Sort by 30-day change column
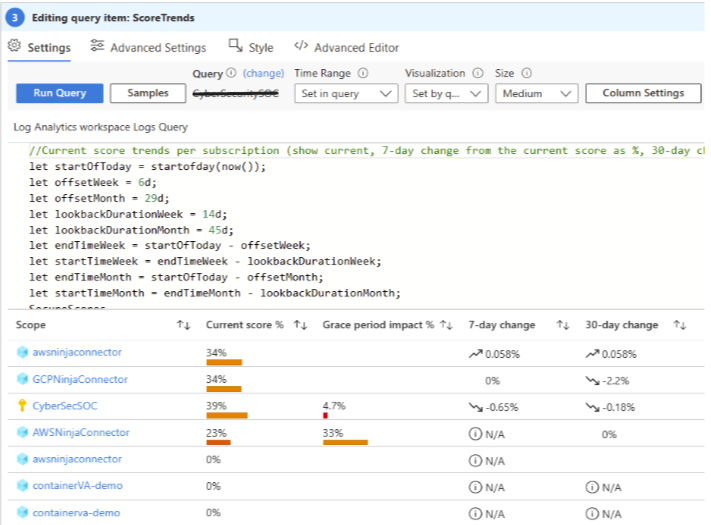 coord(680,325)
